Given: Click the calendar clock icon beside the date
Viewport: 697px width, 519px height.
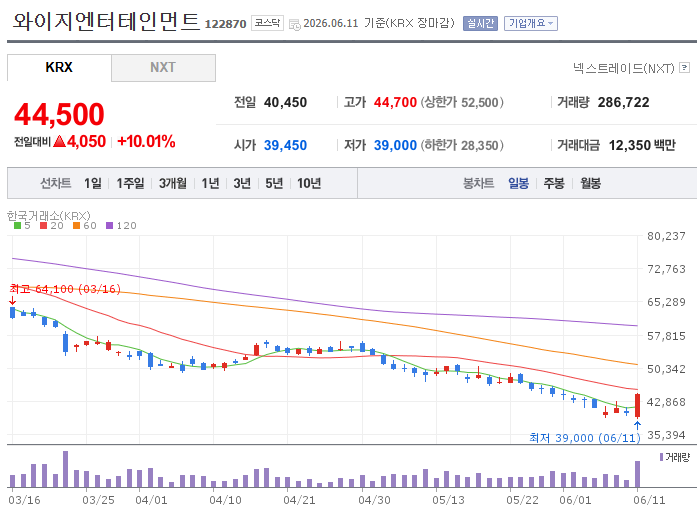Looking at the screenshot, I should pos(295,24).
